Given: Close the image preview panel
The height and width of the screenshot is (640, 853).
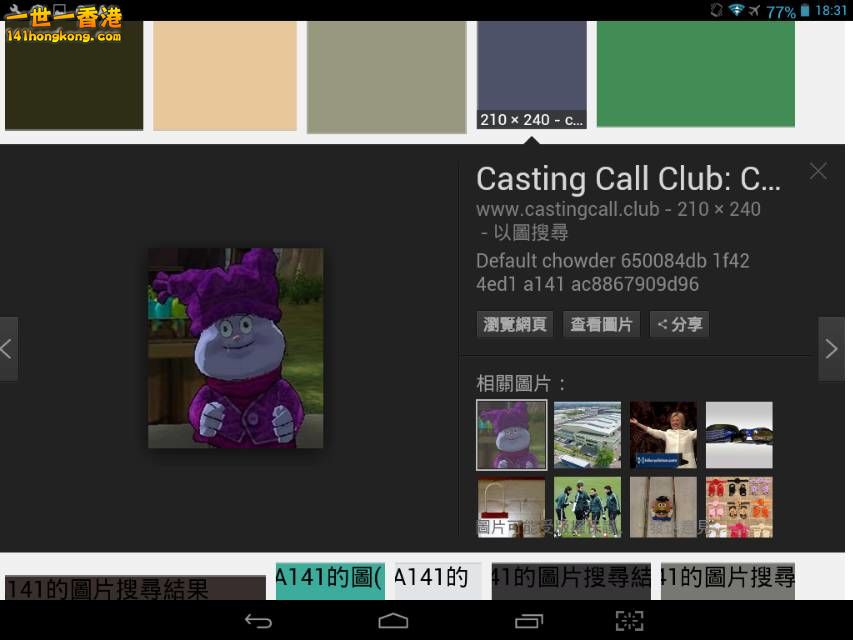Looking at the screenshot, I should click(x=818, y=171).
